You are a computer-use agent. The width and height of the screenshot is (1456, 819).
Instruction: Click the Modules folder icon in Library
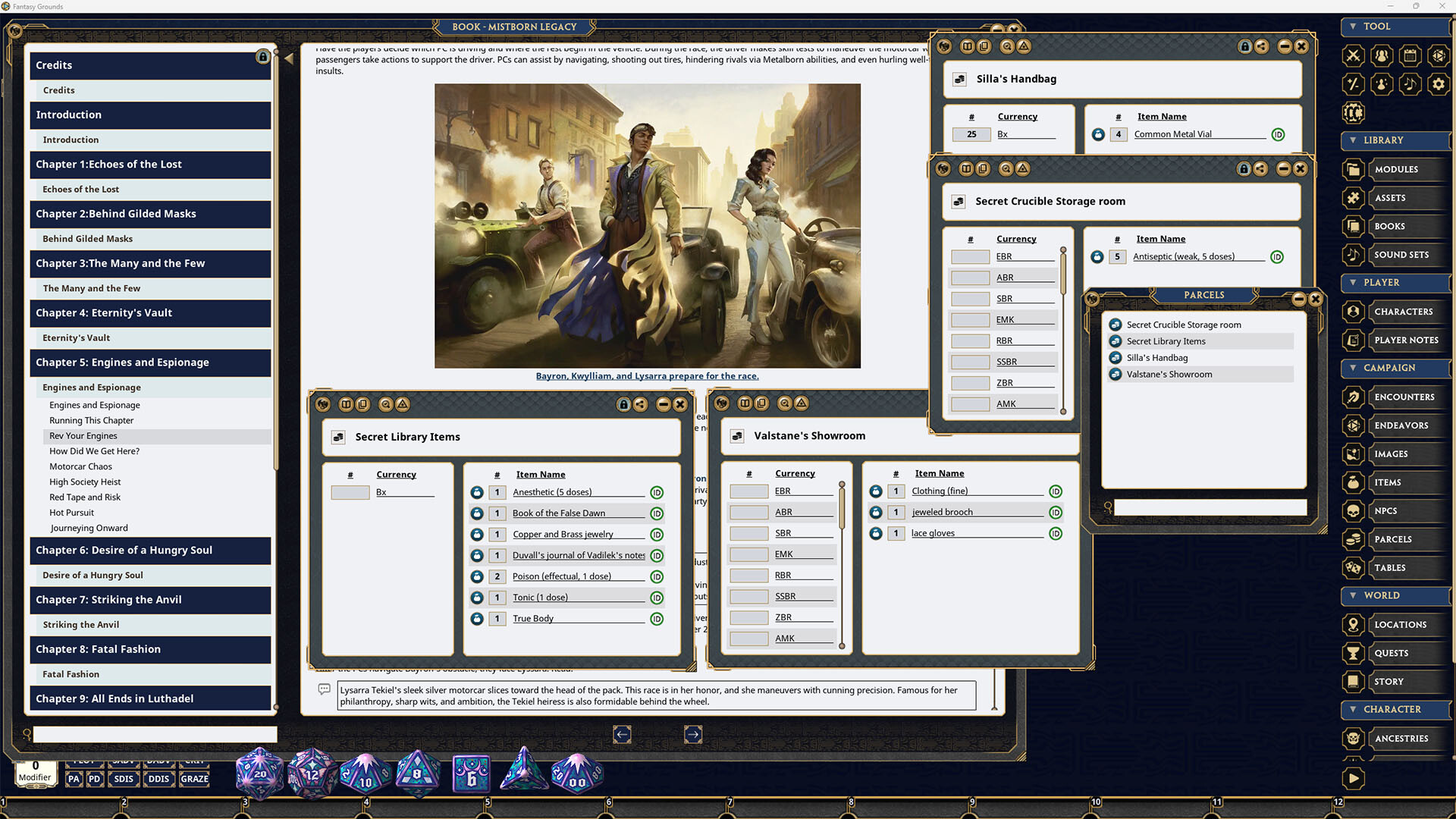[1353, 169]
